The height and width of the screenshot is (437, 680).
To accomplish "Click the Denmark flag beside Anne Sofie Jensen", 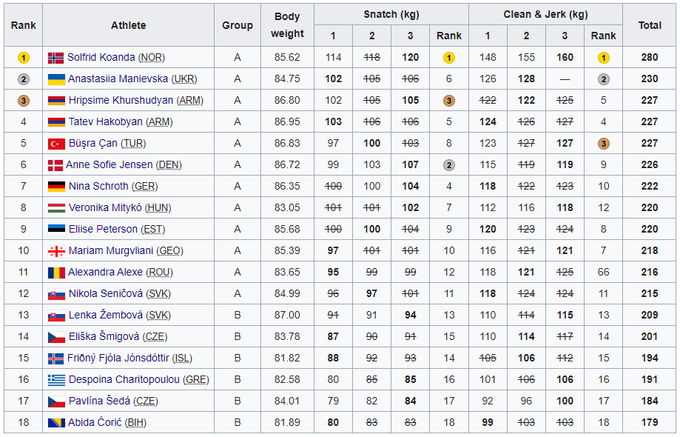I will (x=55, y=165).
